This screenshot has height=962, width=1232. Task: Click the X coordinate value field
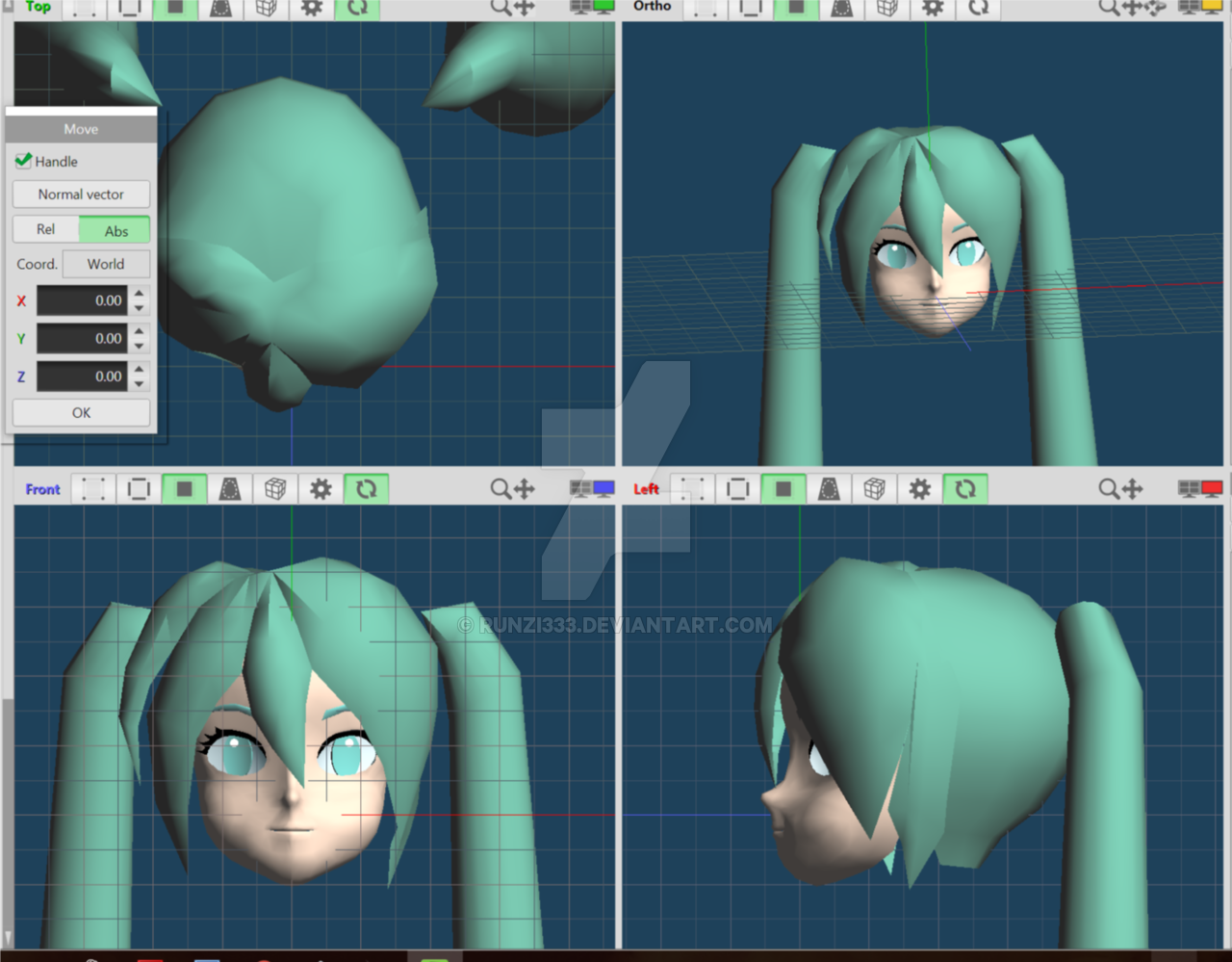coord(82,300)
